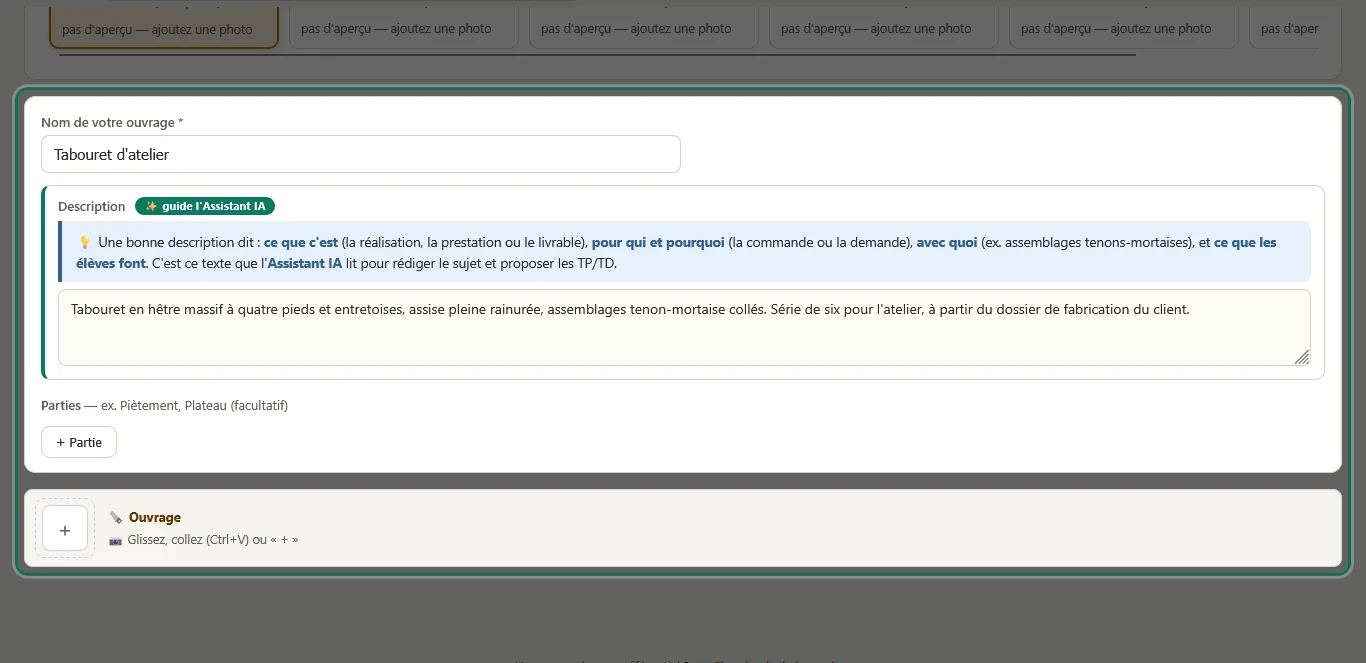Click the "Nom de votre ouvrage *" label

(112, 122)
